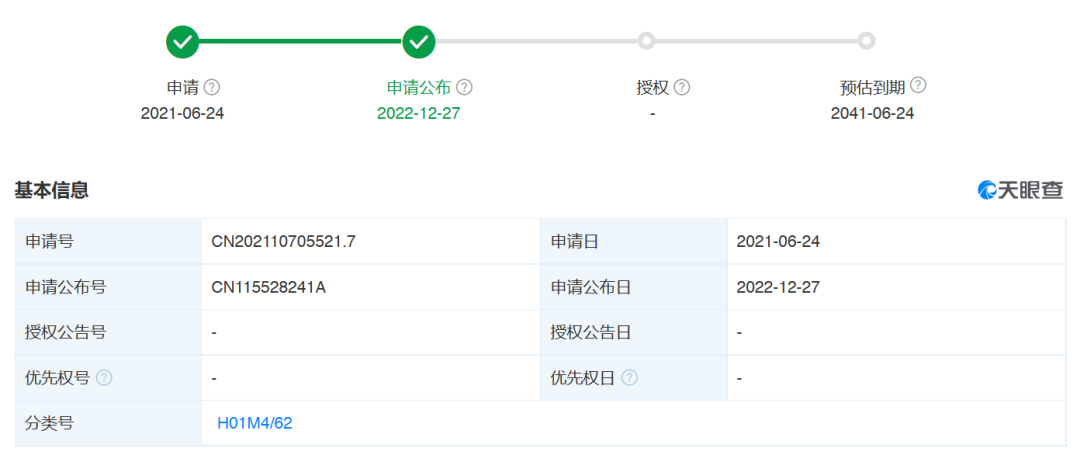1080x476 pixels.
Task: Click the 分类号 row label
Action: [x=49, y=423]
